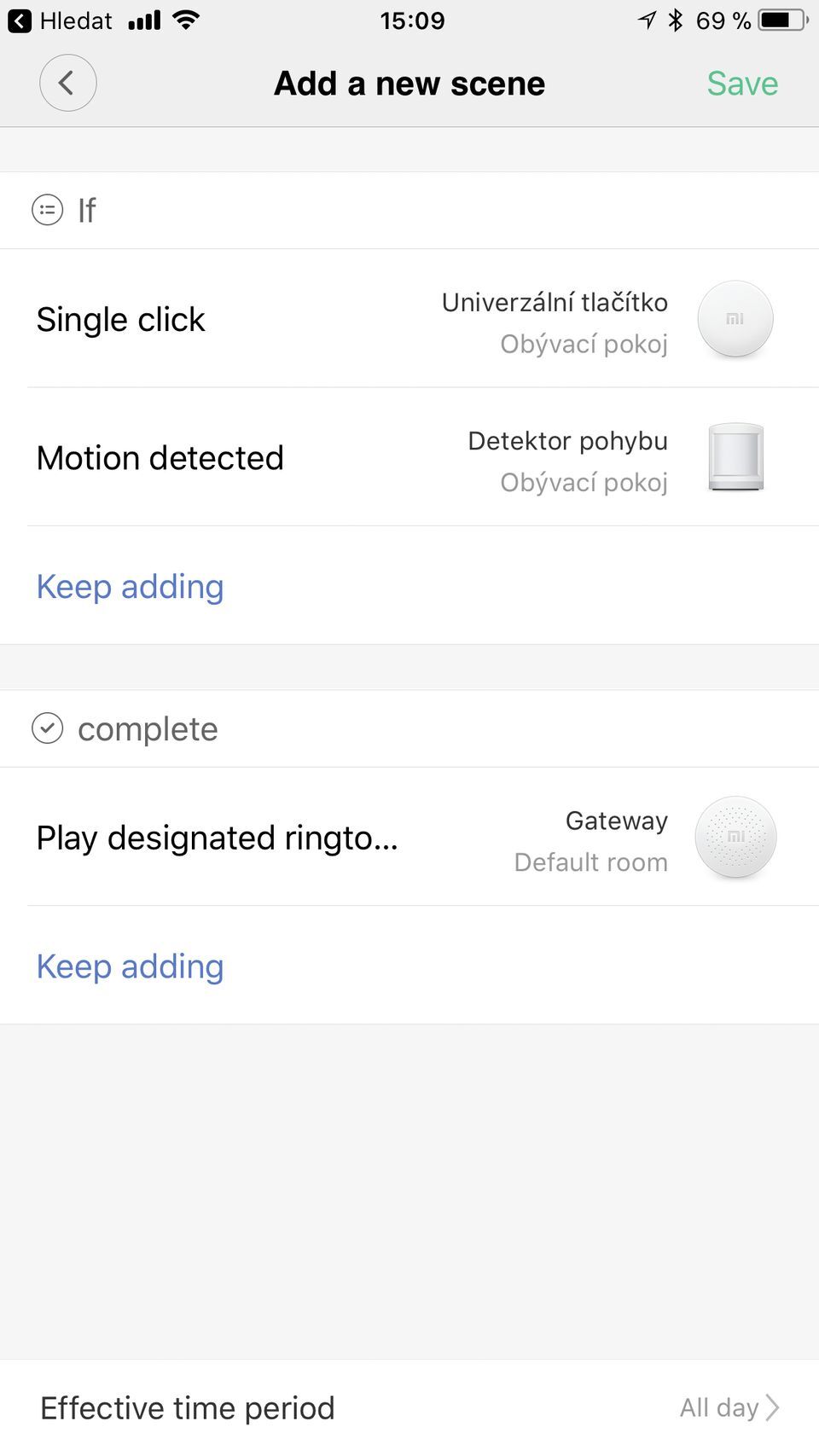
Task: Save the new scene
Action: click(x=742, y=84)
